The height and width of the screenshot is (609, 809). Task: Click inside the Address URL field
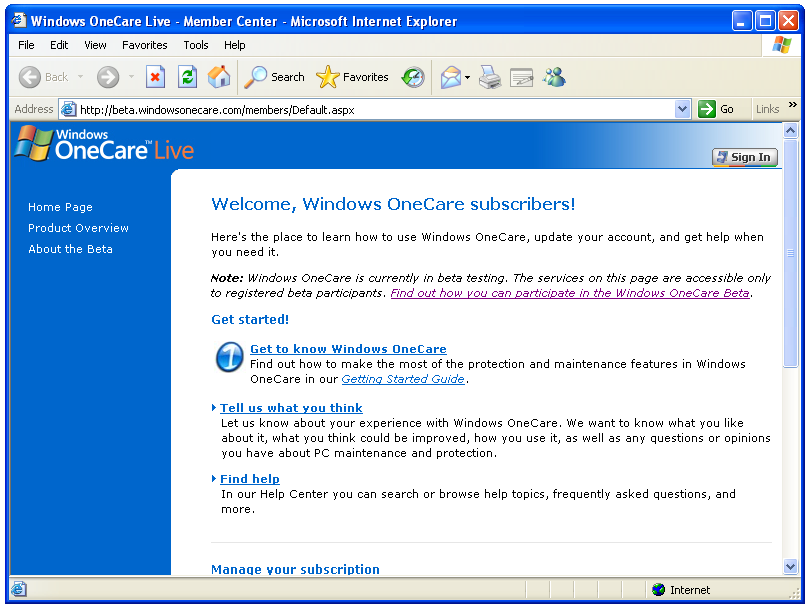pos(374,109)
